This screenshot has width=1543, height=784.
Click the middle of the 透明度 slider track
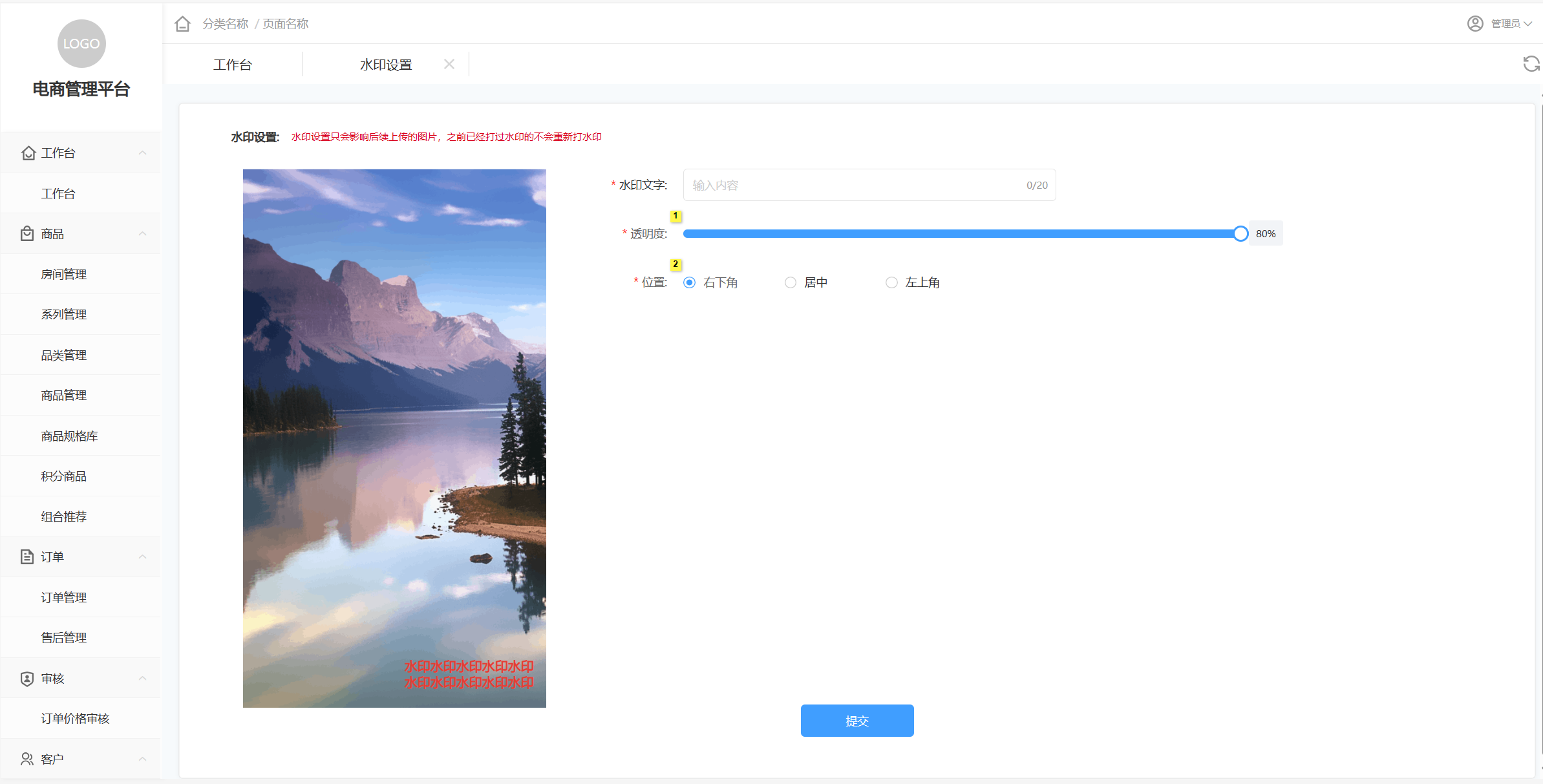(962, 234)
